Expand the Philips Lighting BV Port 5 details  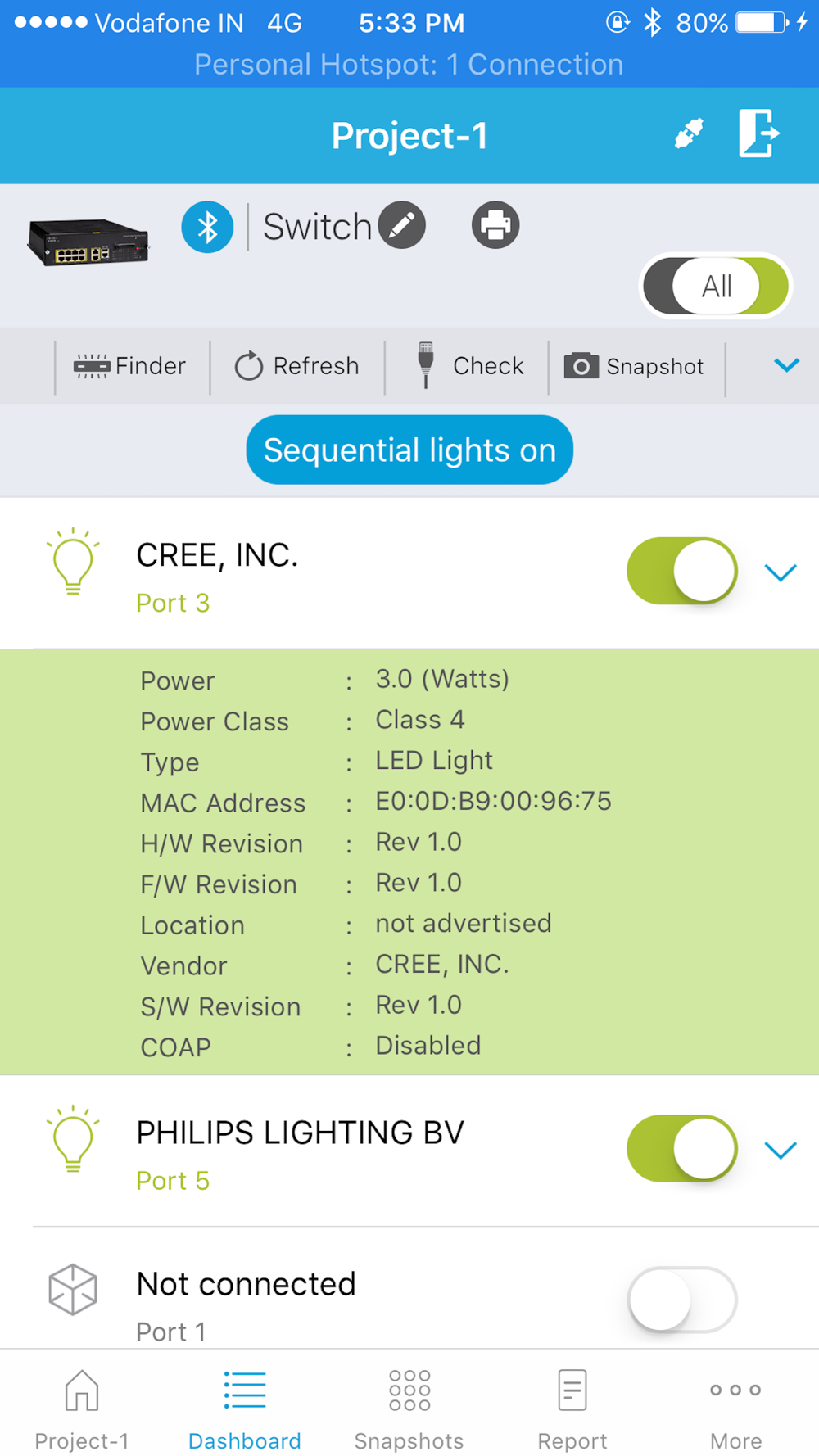pyautogui.click(x=781, y=1150)
